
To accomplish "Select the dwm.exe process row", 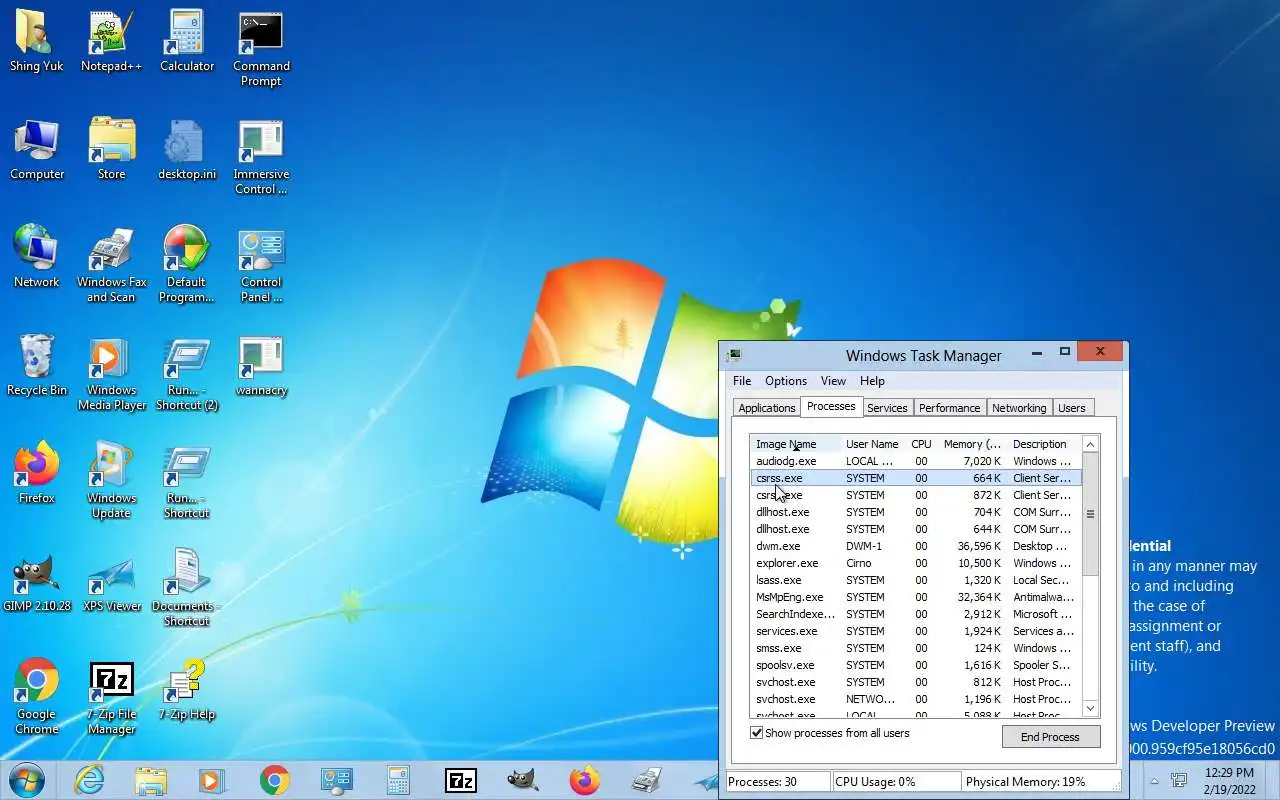I will [916, 546].
